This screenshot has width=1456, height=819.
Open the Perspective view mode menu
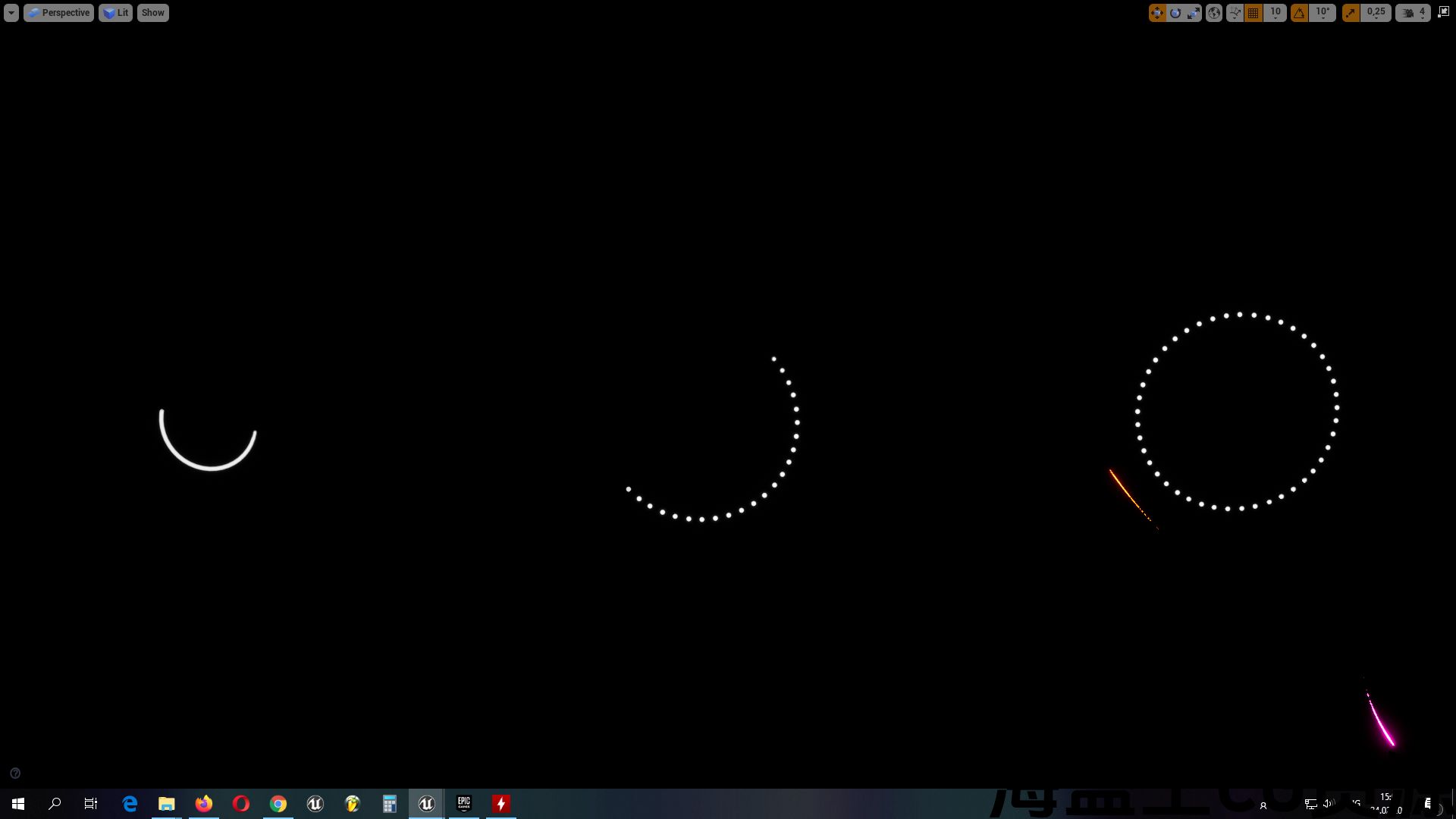click(x=58, y=13)
